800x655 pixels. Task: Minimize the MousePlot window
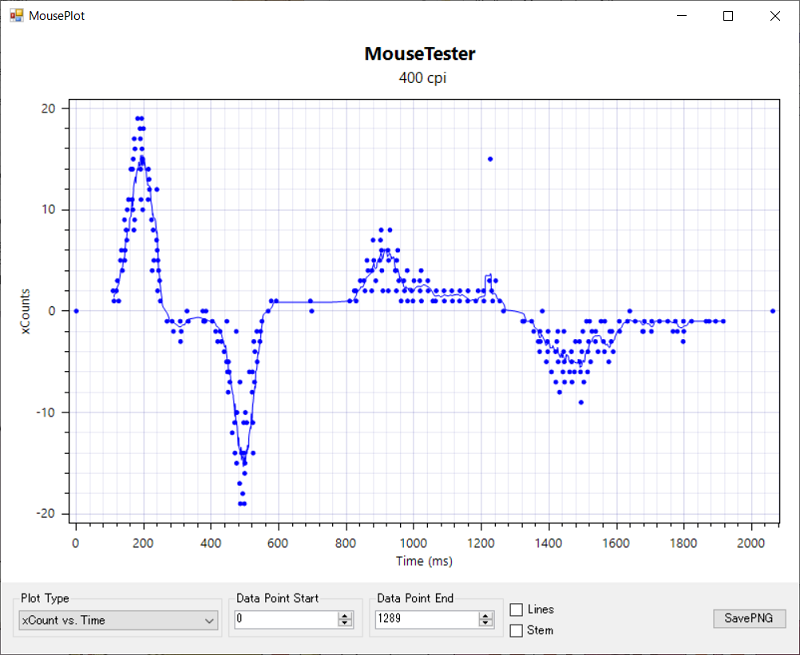click(x=682, y=16)
